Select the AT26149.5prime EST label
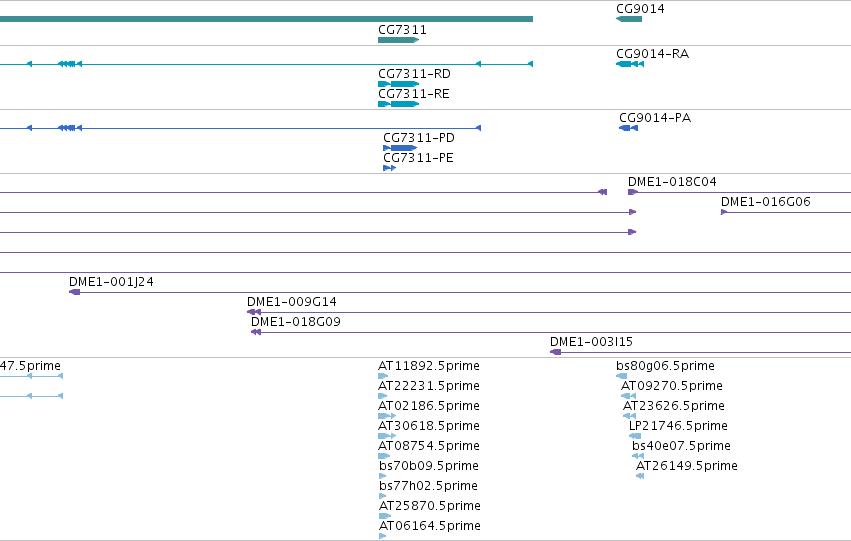The width and height of the screenshot is (851, 541). 687,466
